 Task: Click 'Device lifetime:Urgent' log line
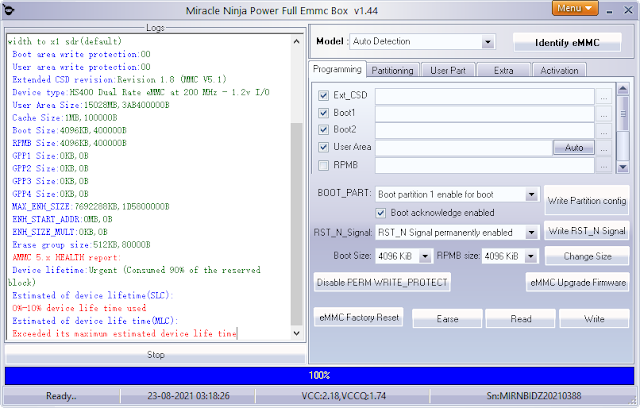pos(136,270)
